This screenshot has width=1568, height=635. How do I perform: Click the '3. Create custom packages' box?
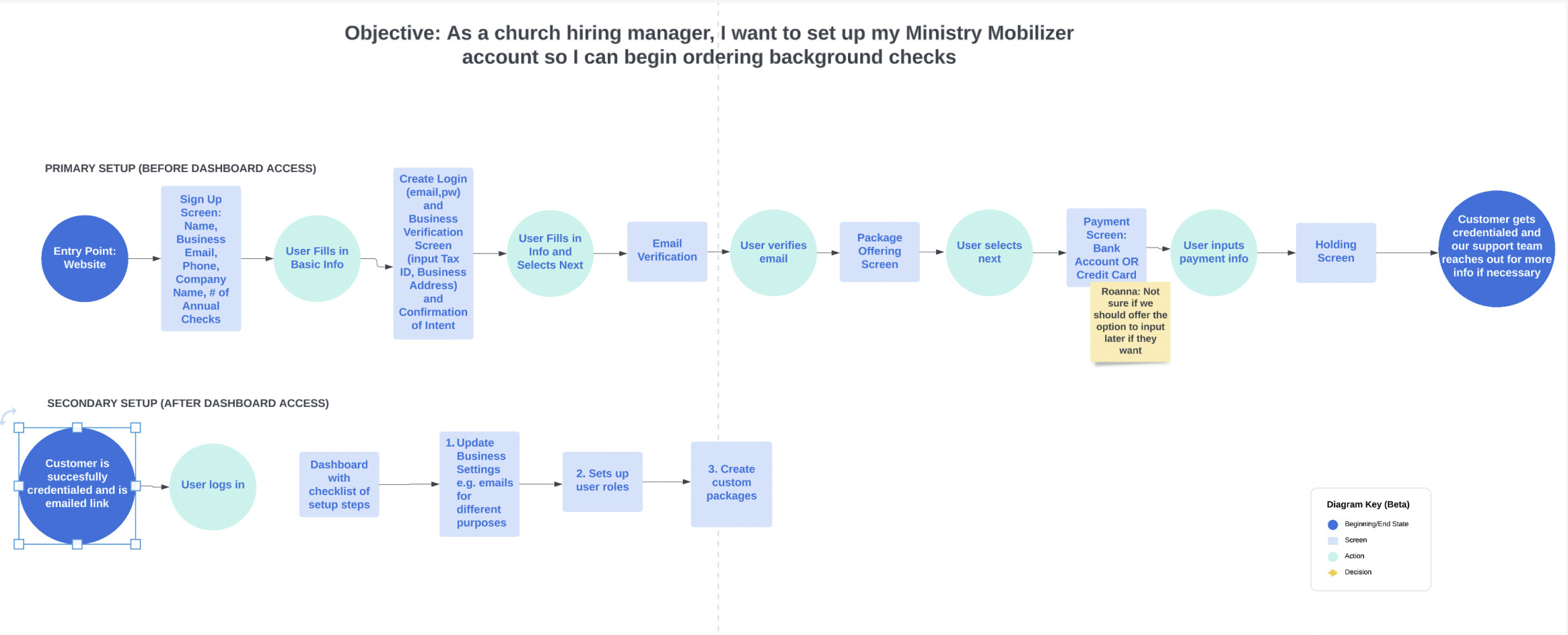732,484
